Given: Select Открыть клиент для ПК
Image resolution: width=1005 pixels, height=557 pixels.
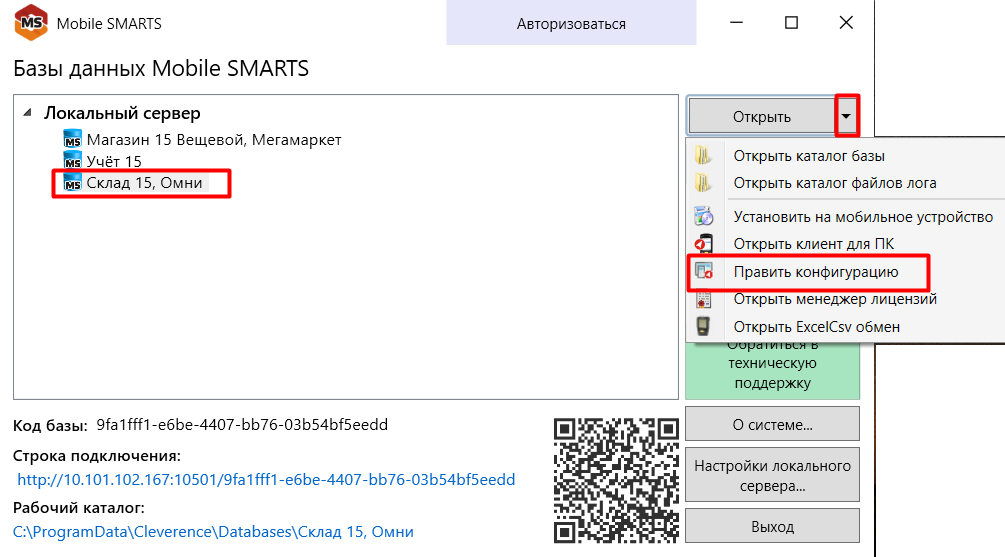Looking at the screenshot, I should tap(813, 244).
